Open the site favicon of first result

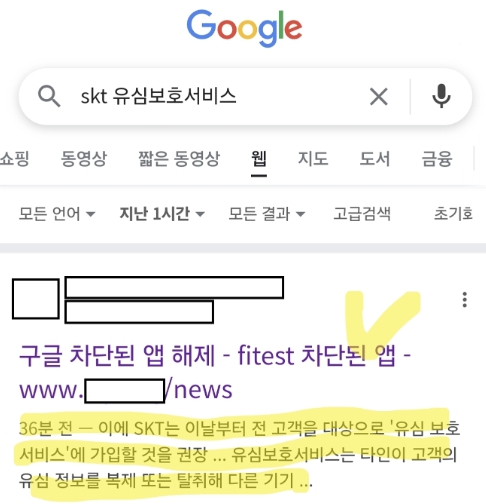36,299
